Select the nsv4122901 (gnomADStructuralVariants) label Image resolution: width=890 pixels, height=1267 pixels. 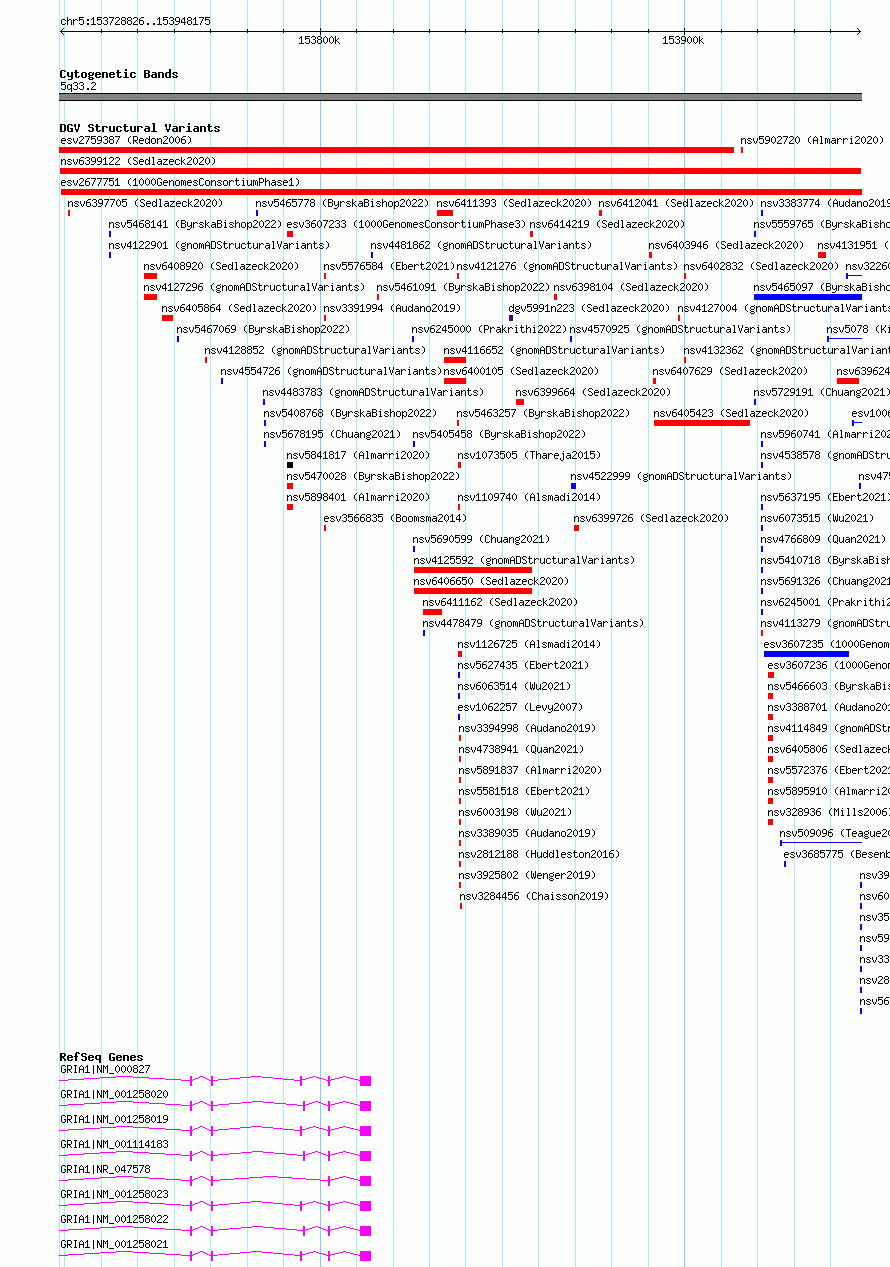219,245
